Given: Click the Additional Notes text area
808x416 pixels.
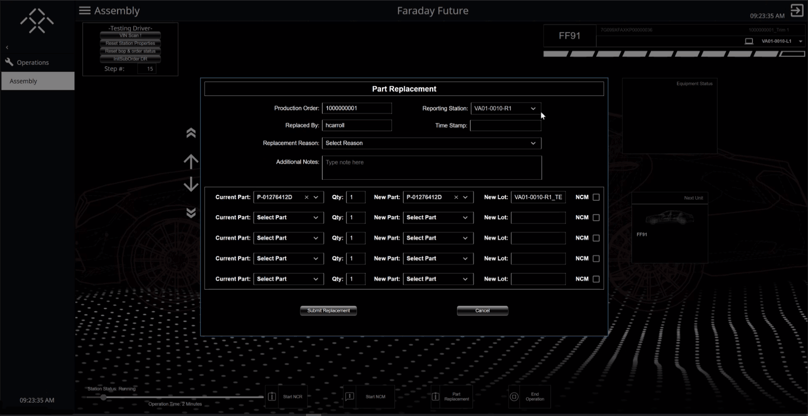Looking at the screenshot, I should pyautogui.click(x=432, y=168).
